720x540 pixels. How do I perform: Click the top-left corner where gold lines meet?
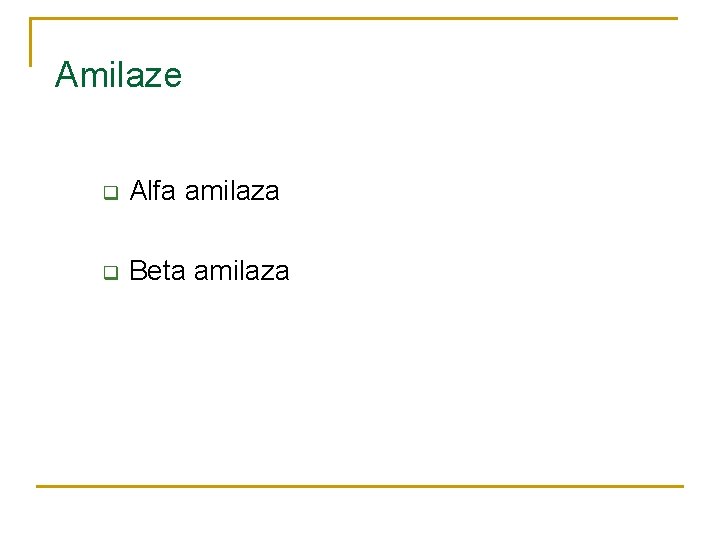[31, 19]
